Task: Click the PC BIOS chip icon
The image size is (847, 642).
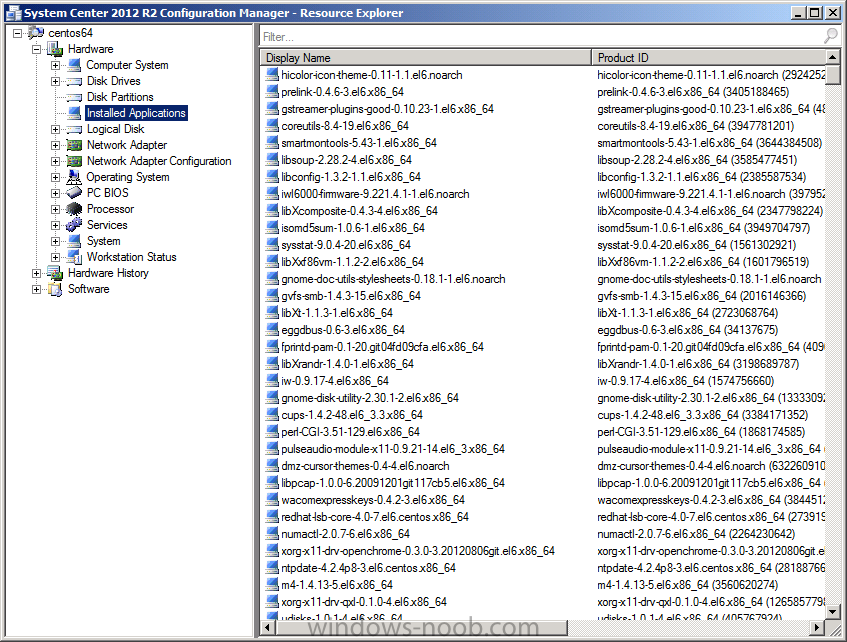Action: [x=74, y=193]
